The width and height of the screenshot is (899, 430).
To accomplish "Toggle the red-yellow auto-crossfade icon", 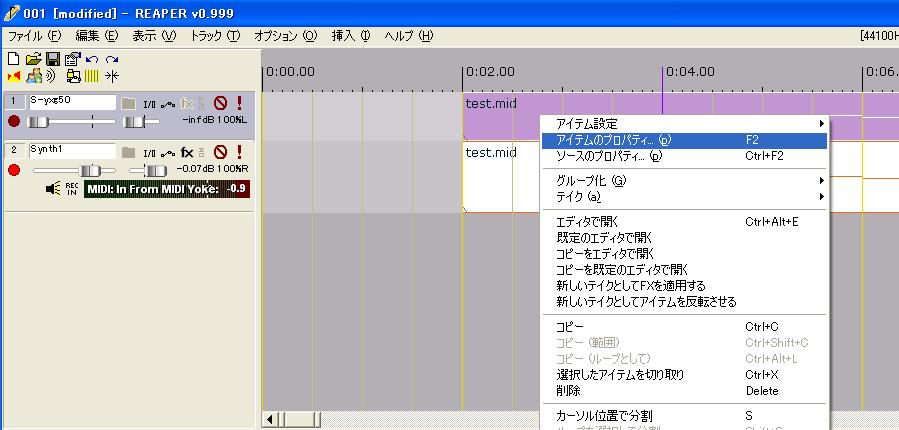I will (14, 76).
